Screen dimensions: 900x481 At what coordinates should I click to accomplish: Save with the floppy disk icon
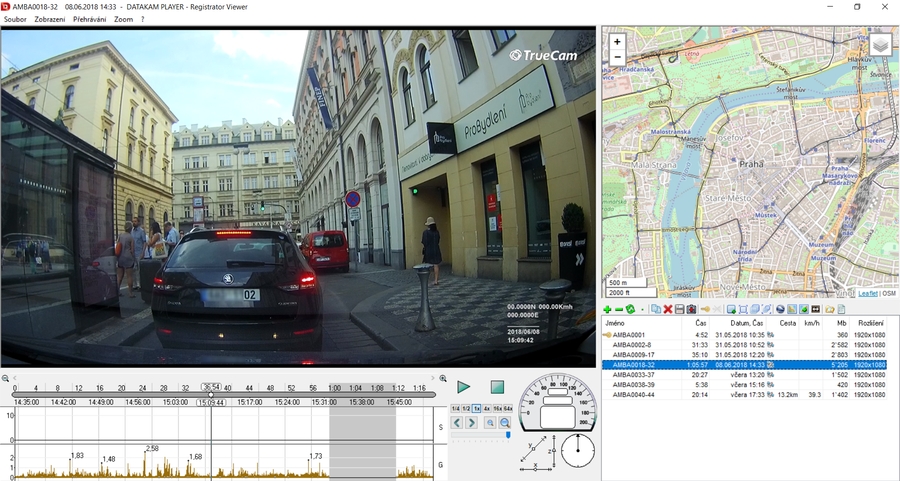point(680,309)
